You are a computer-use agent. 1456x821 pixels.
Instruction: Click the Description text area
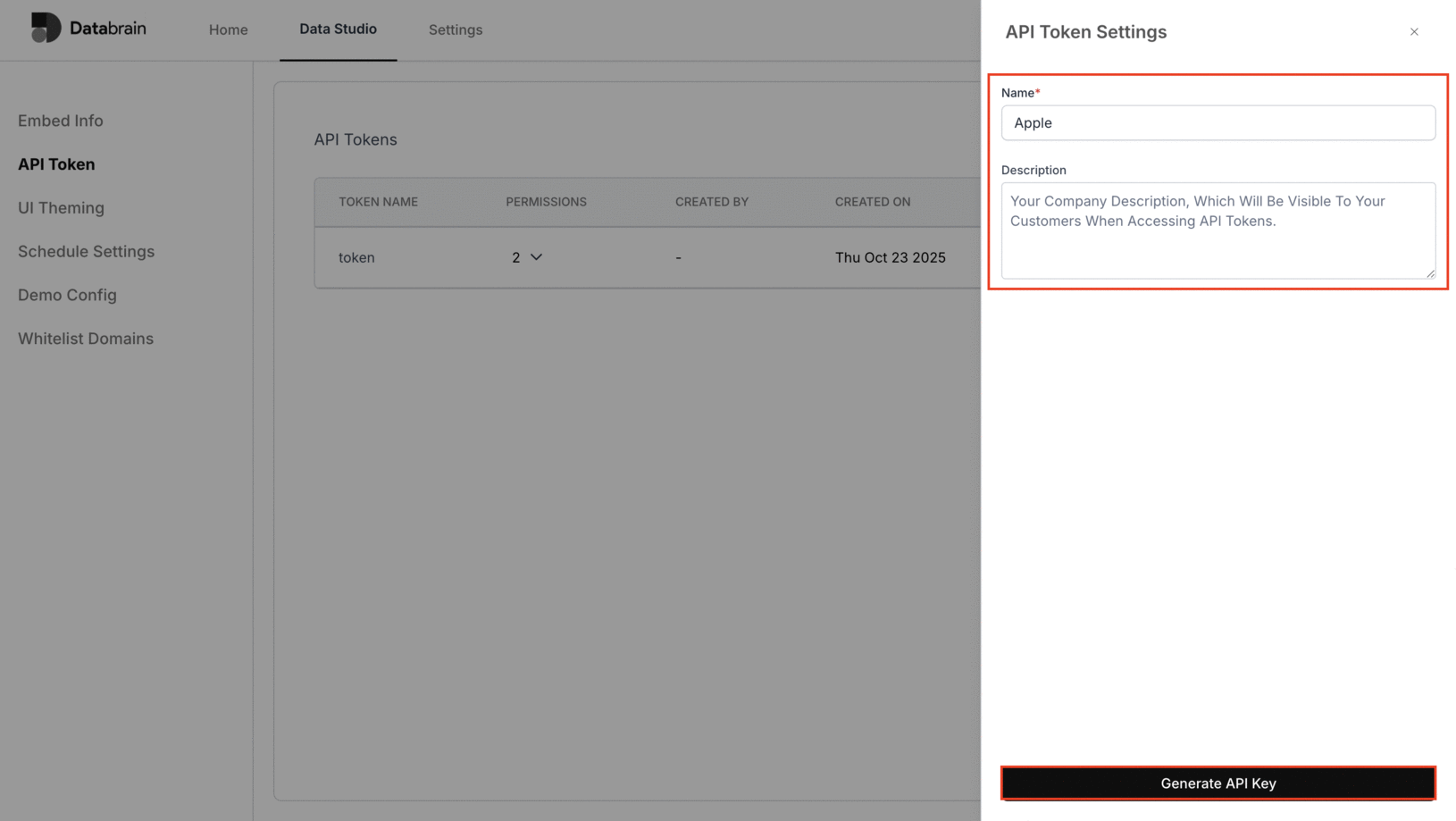(x=1218, y=230)
